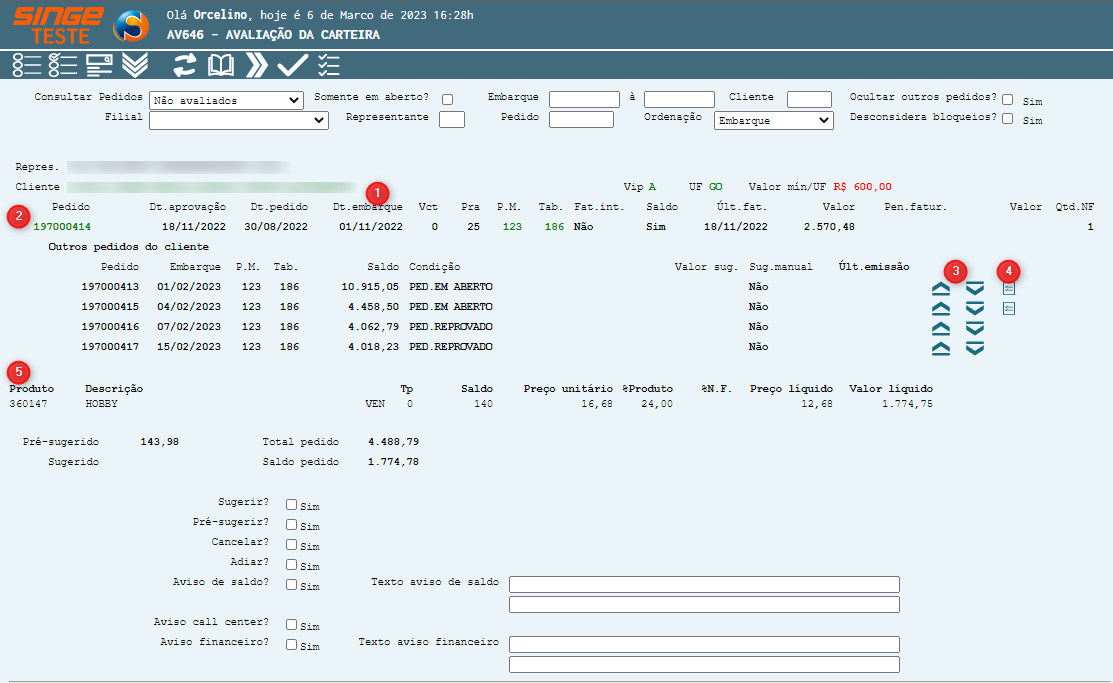Click the stacked down chevrons toolbar icon
Screen dimensions: 1113x683
point(135,66)
